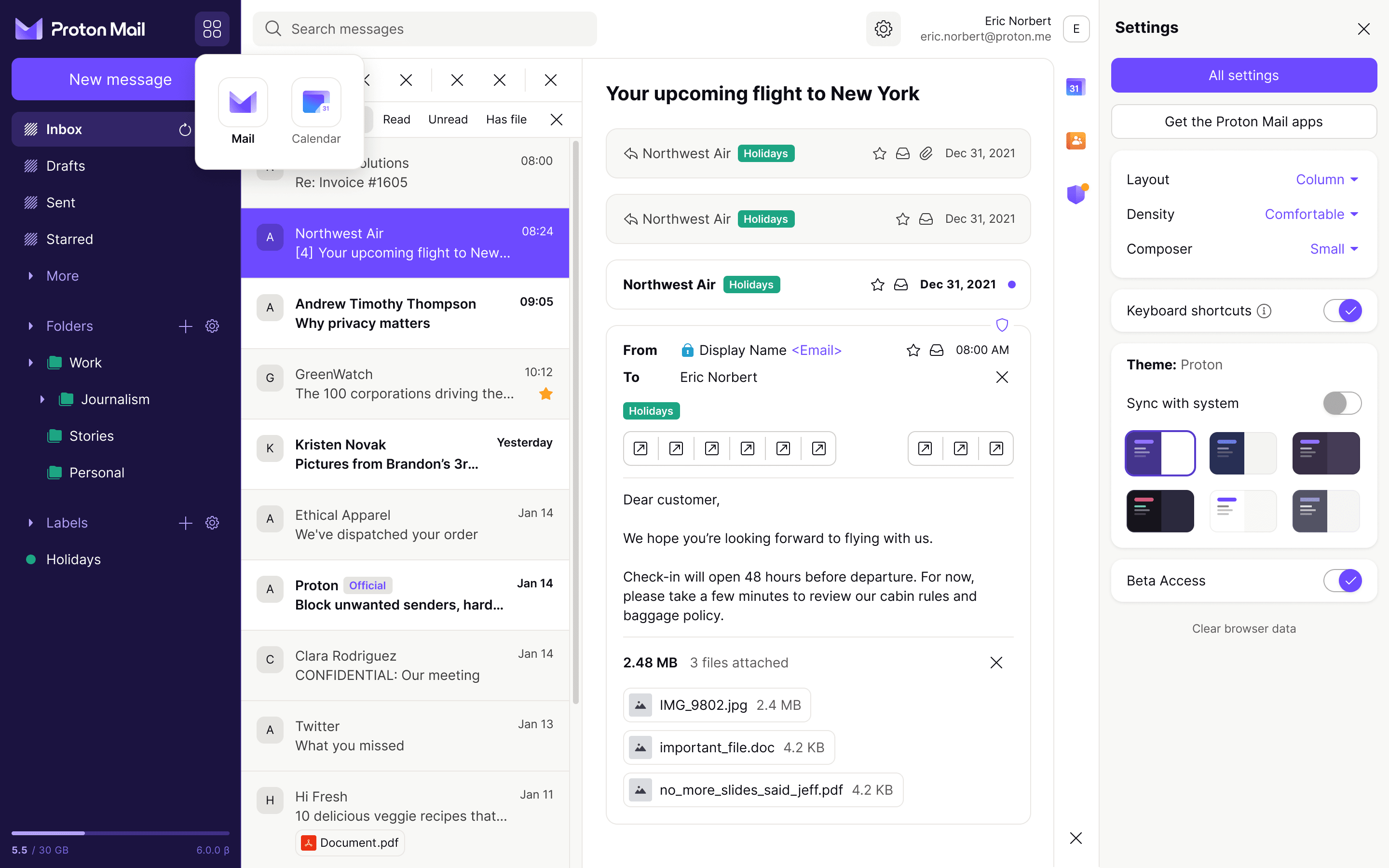
Task: Disable the Keyboard shortcuts toggle
Action: tap(1342, 311)
